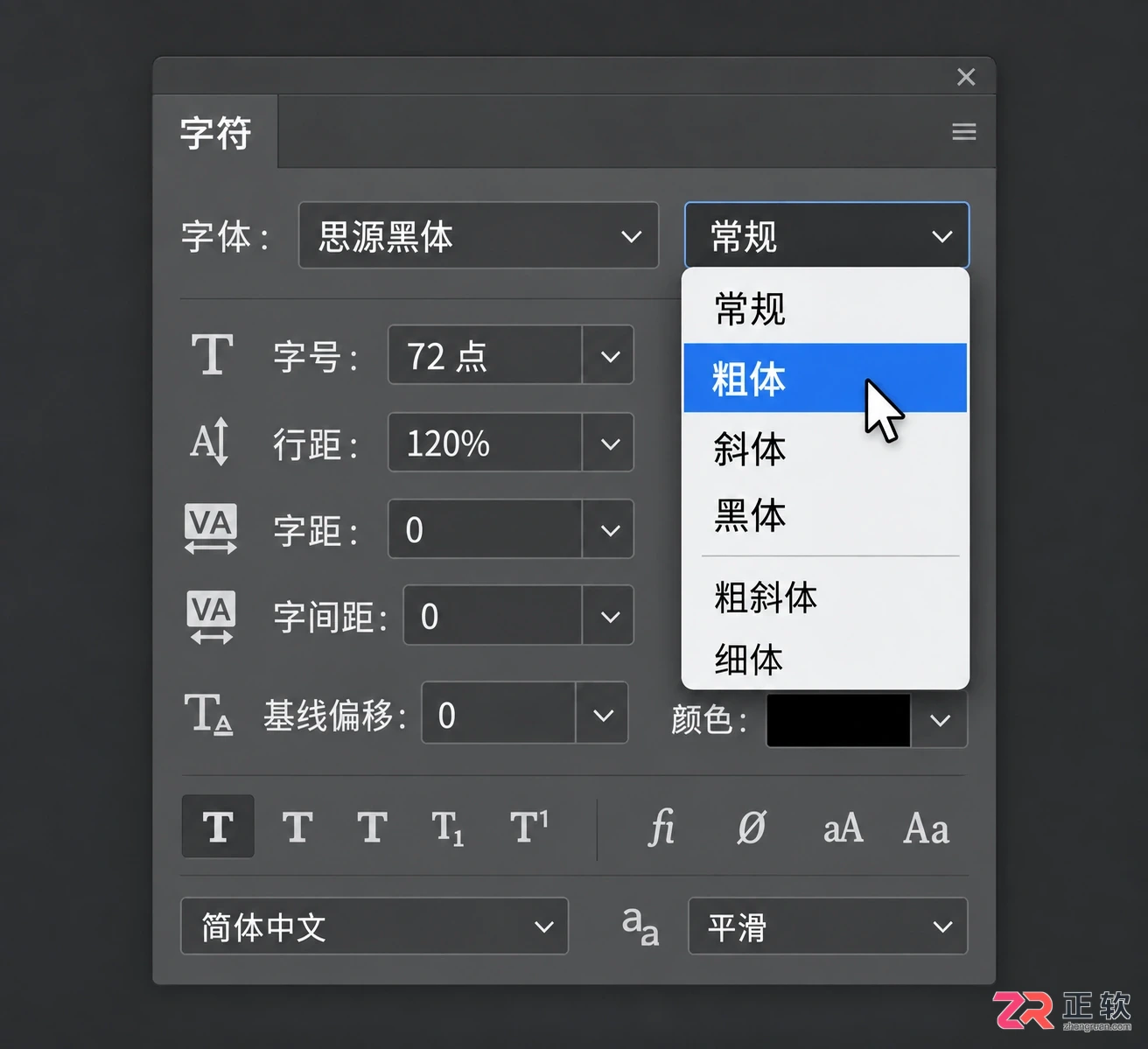Image resolution: width=1148 pixels, height=1049 pixels.
Task: Choose 粗斜体 from the style list
Action: click(x=825, y=597)
